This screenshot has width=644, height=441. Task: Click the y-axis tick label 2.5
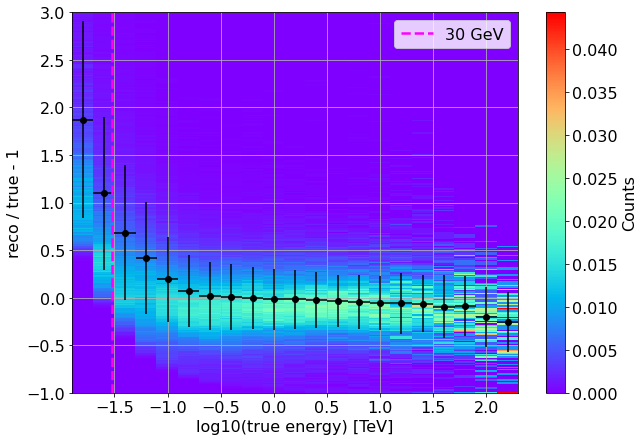coord(52,61)
